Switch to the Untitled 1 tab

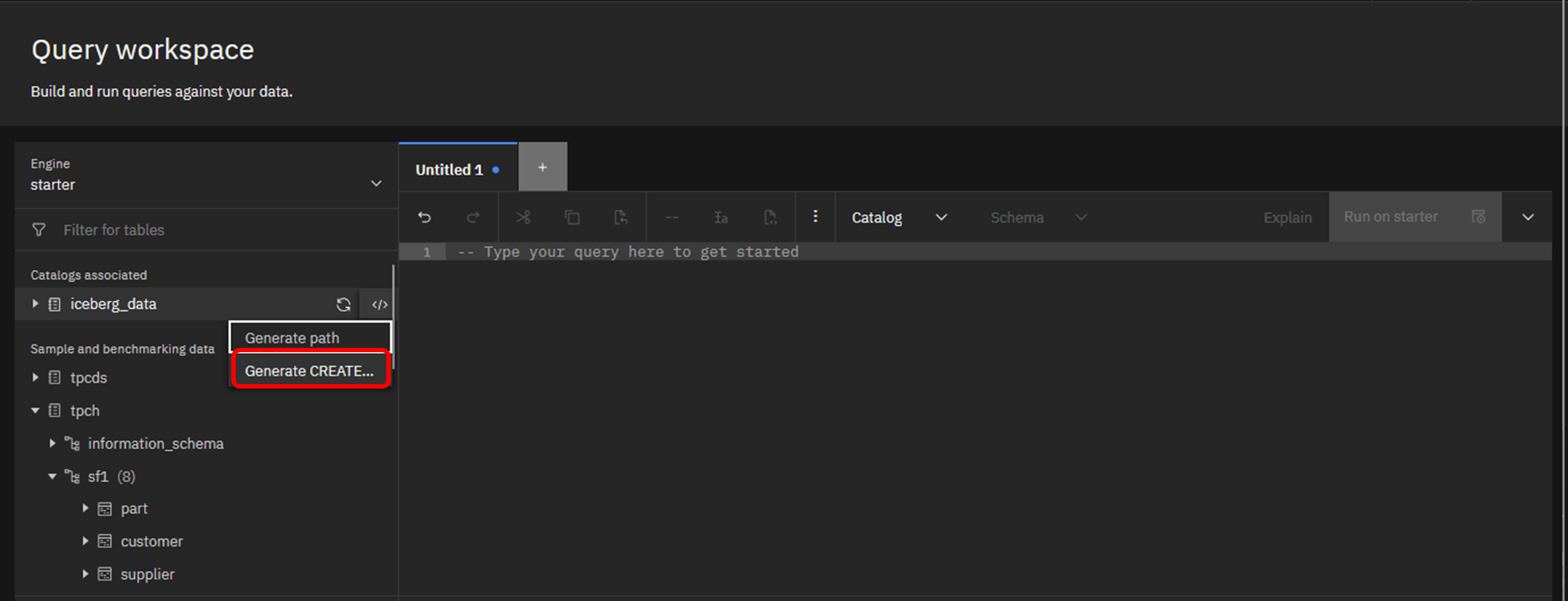(x=450, y=170)
